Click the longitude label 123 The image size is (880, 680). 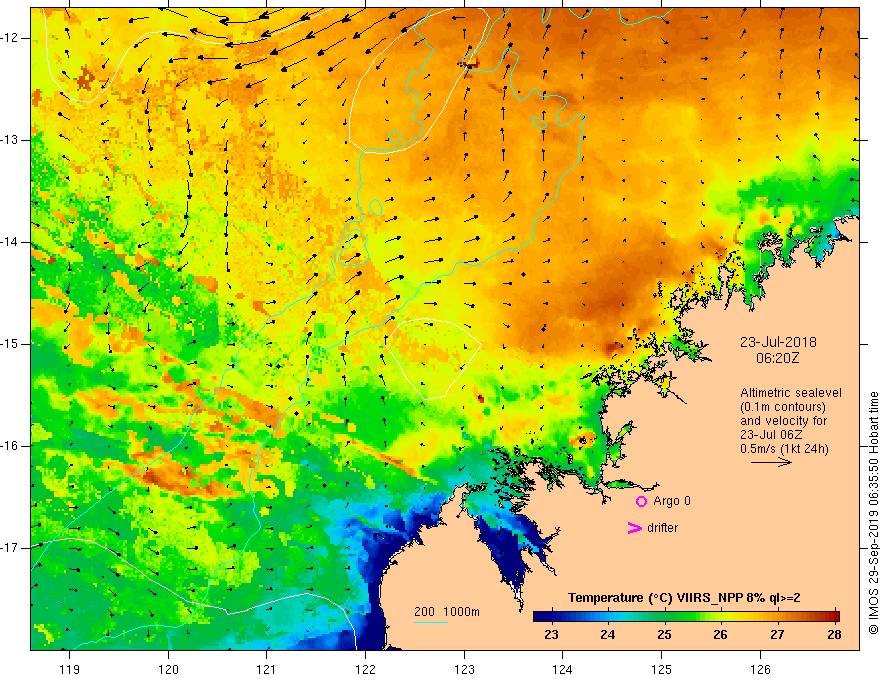464,669
